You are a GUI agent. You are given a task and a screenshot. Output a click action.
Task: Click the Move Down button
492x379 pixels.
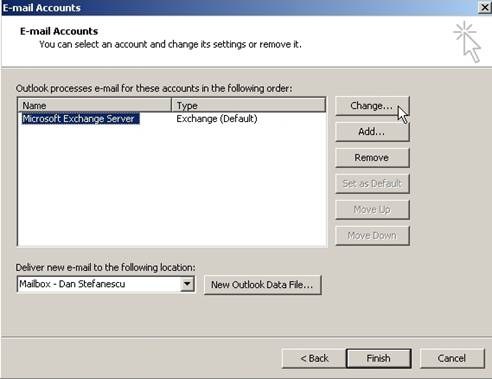[372, 236]
